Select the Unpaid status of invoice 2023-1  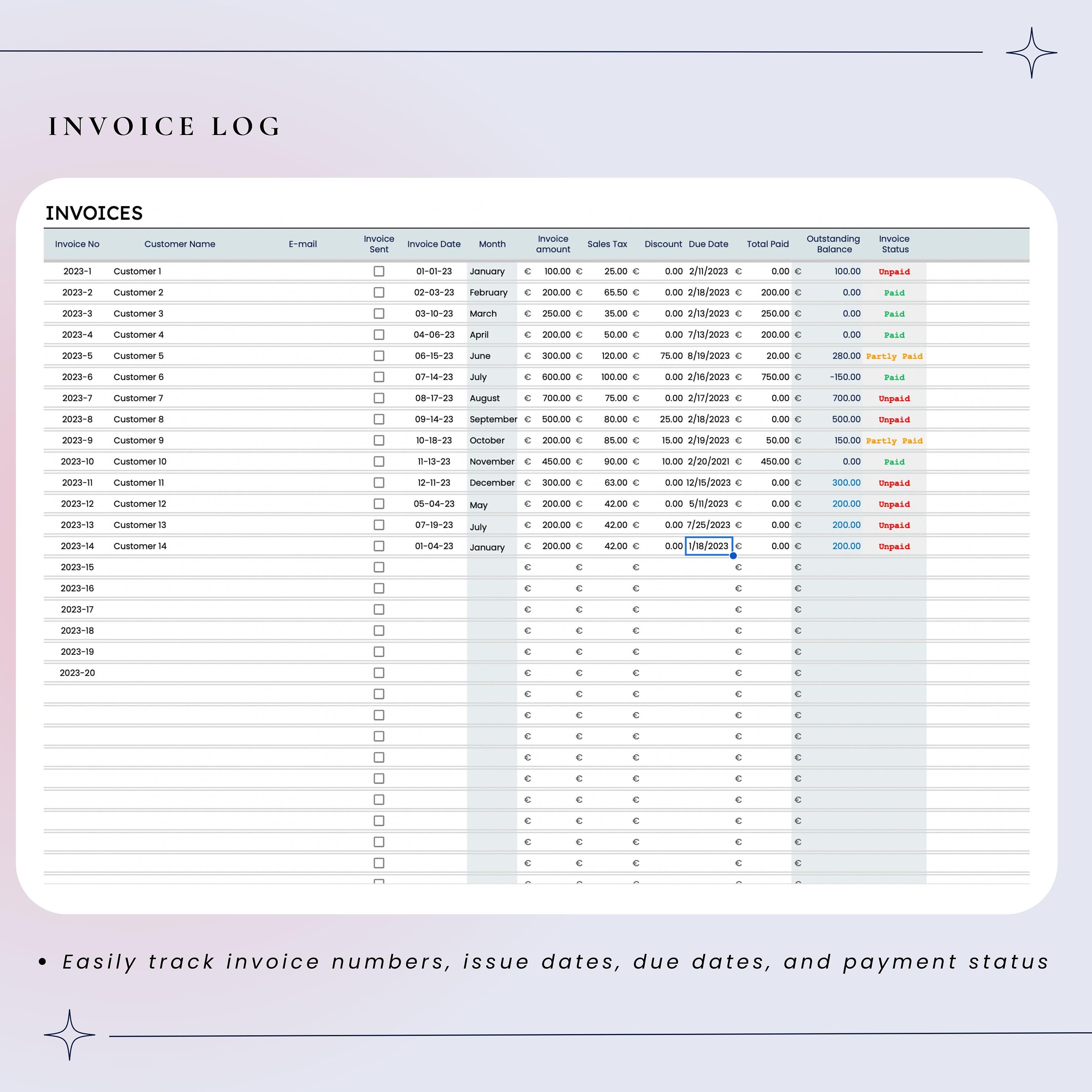pos(894,271)
